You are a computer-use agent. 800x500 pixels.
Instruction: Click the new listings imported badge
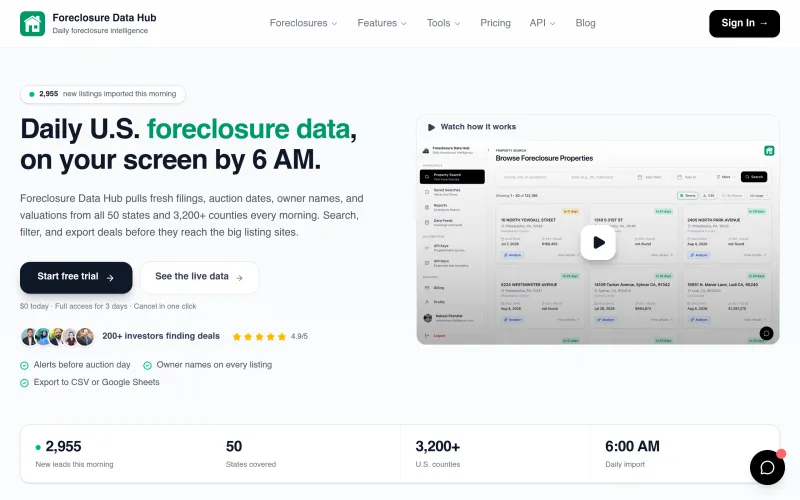coord(103,94)
